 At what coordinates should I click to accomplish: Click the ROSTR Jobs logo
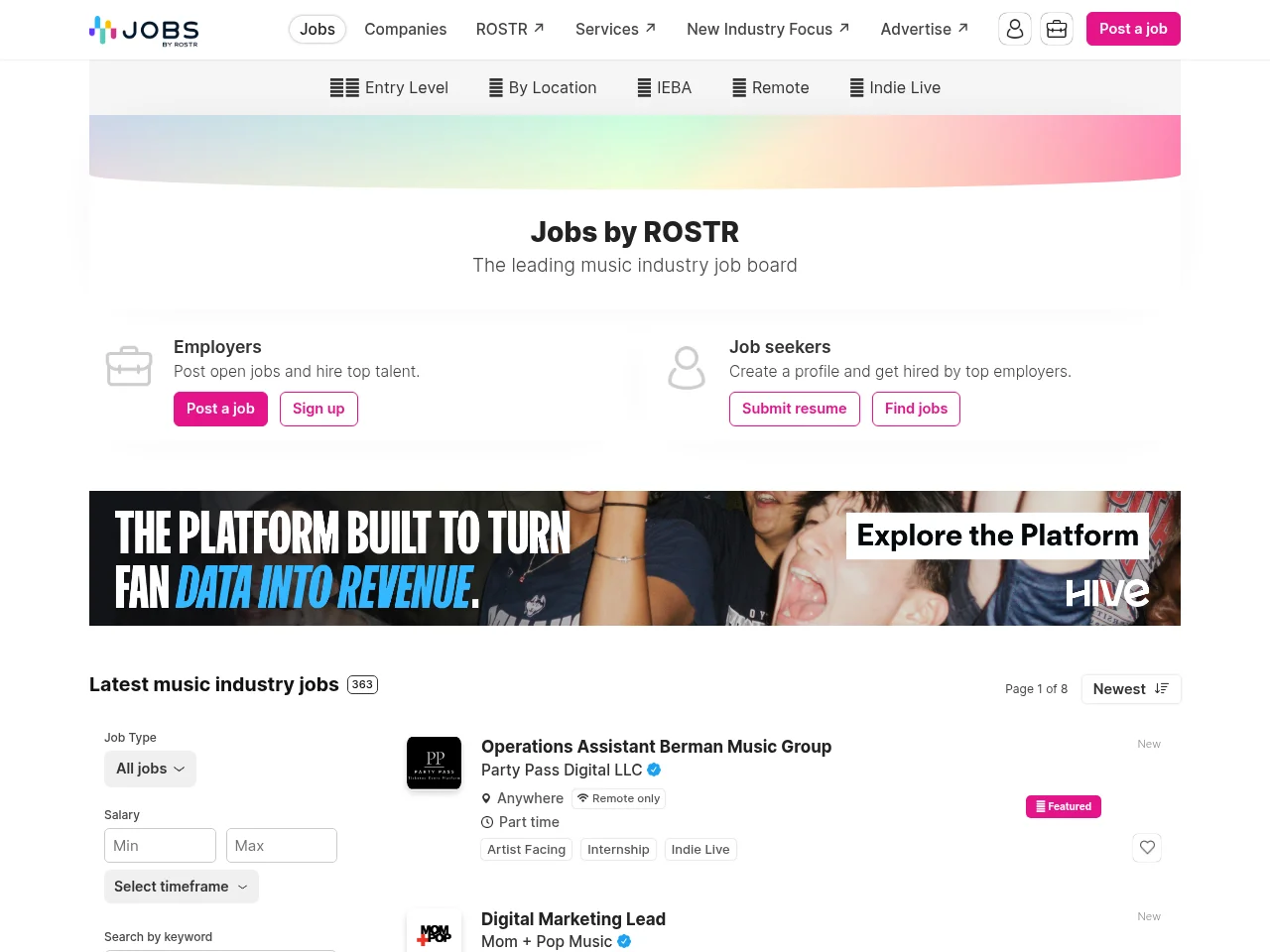(144, 31)
